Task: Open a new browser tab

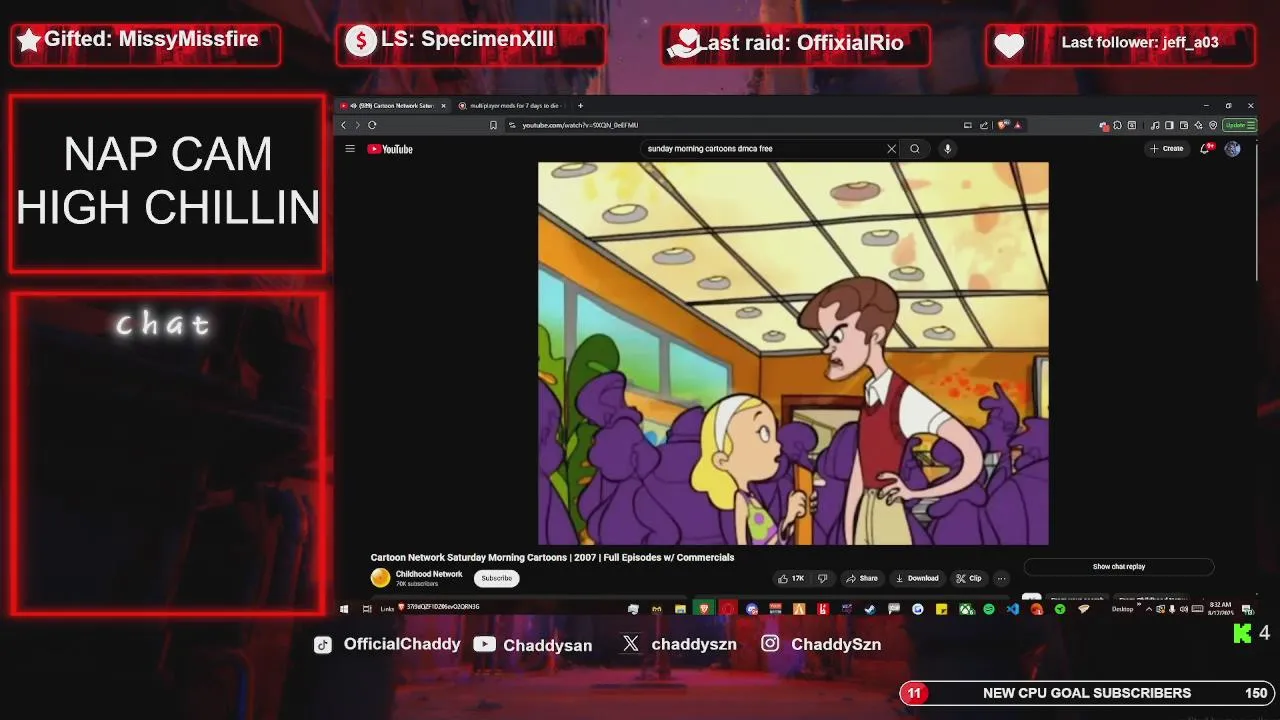Action: (x=580, y=105)
